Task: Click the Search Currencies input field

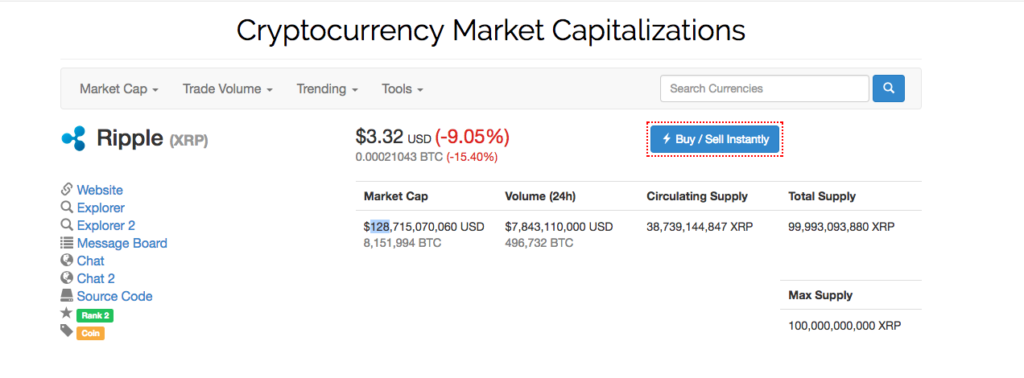Action: 765,89
